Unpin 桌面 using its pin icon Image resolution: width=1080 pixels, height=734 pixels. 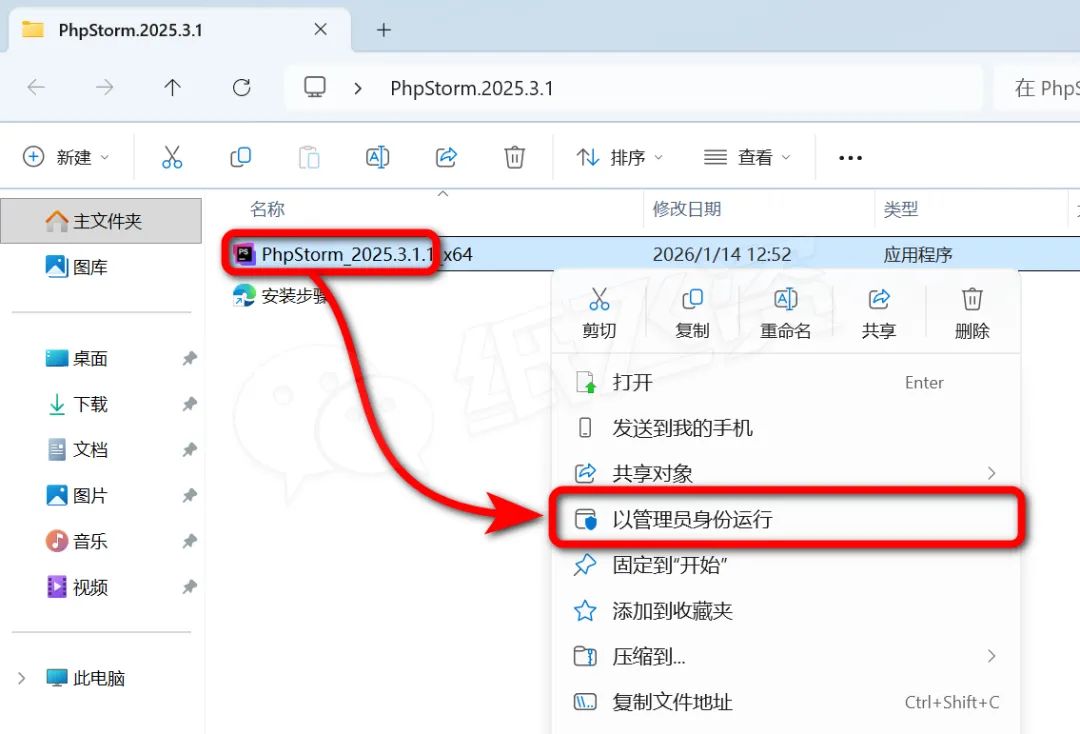(189, 358)
